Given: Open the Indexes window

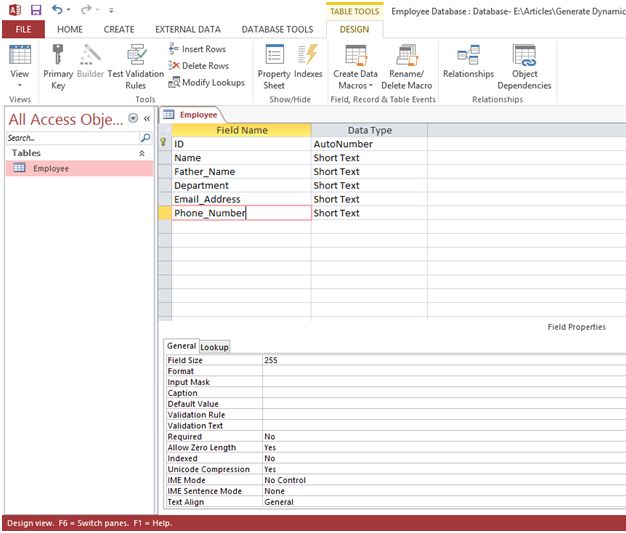Looking at the screenshot, I should (x=308, y=61).
